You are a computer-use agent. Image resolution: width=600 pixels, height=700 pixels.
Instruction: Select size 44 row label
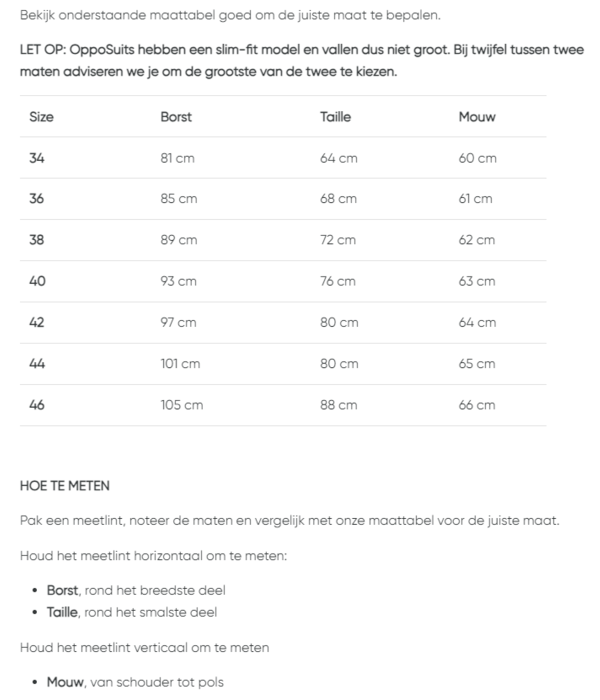(x=37, y=364)
